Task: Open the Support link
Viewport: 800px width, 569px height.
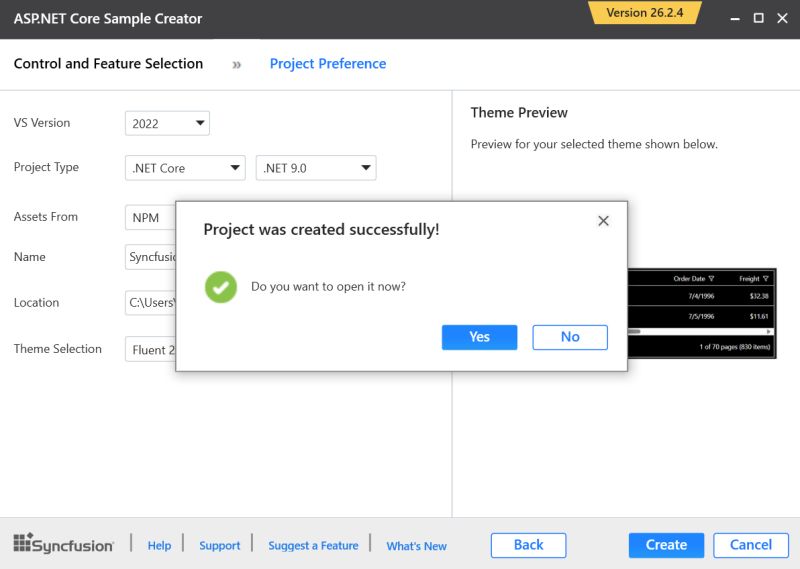Action: 219,546
